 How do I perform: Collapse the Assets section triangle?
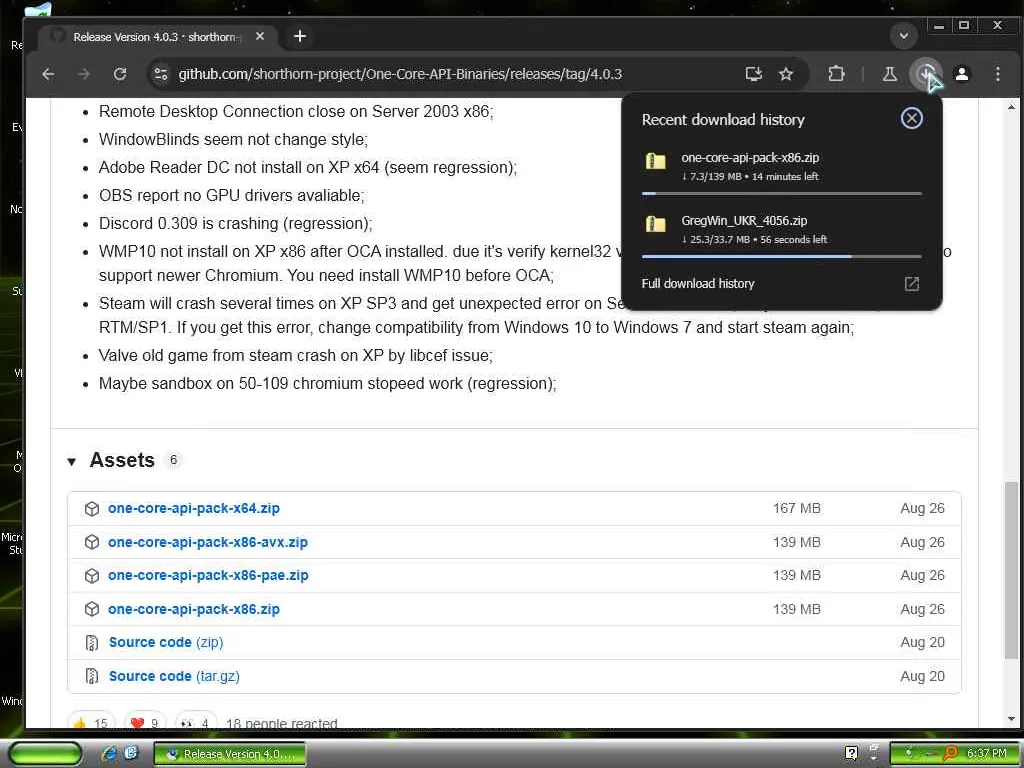click(72, 462)
